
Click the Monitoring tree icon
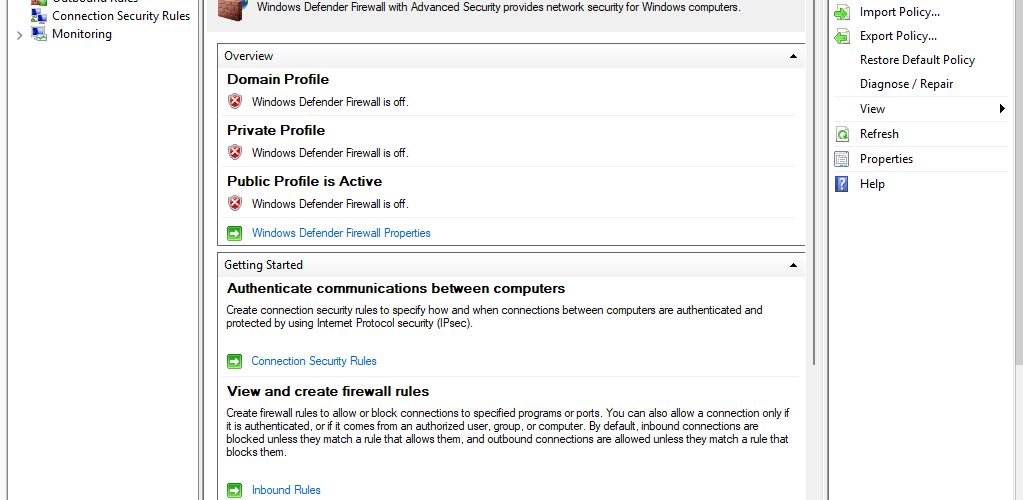39,34
